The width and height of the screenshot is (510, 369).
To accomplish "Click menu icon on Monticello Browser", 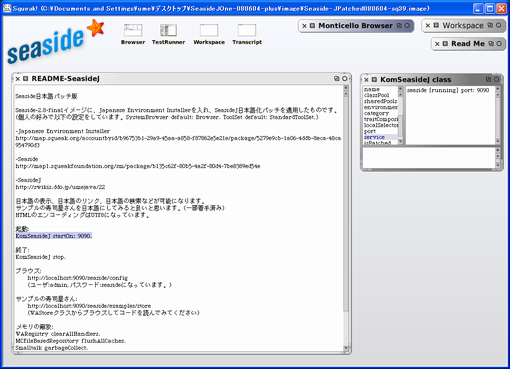I will tap(312, 26).
